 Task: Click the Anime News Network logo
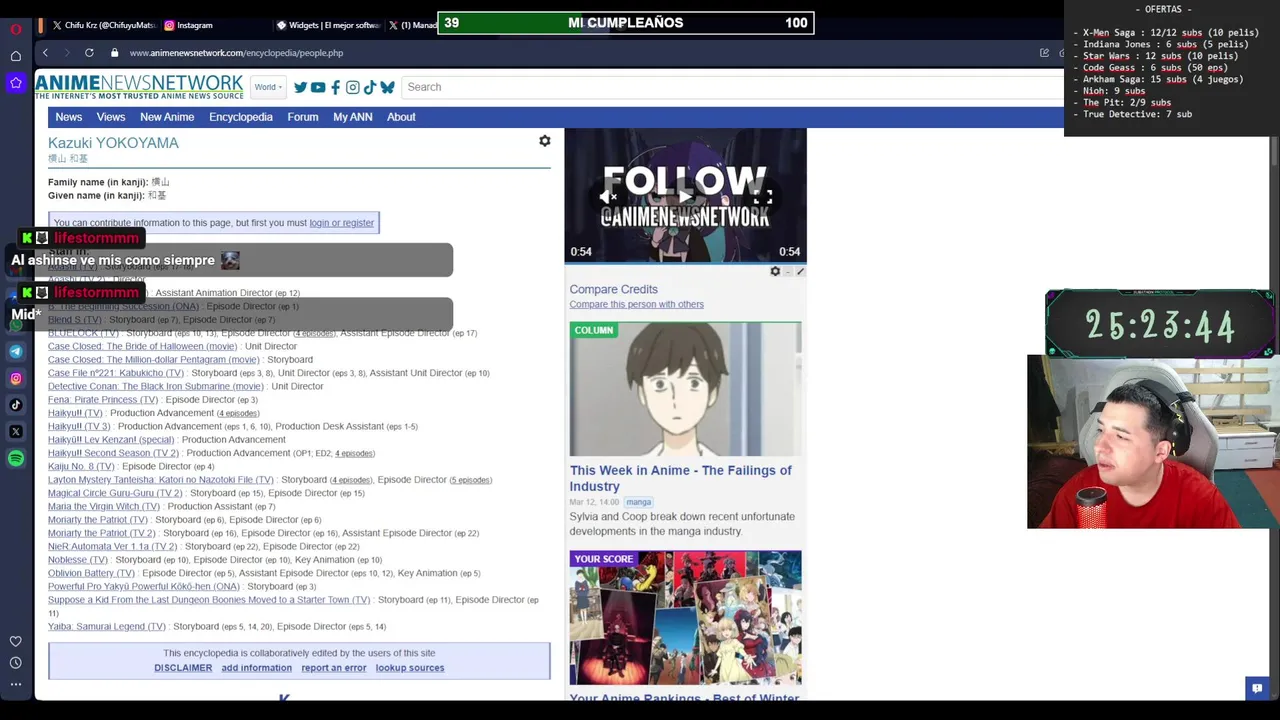[x=139, y=87]
